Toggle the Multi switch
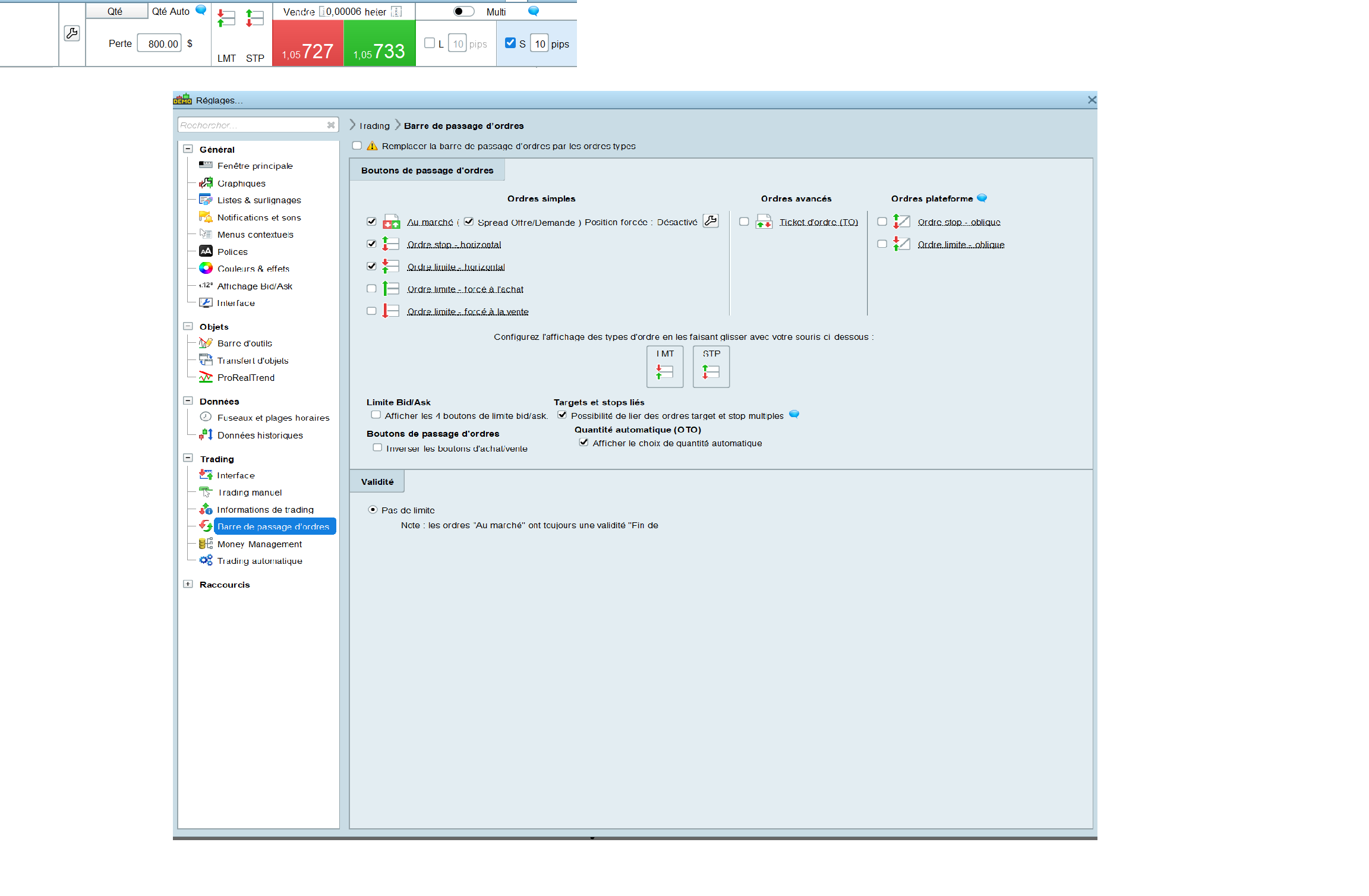 pos(463,11)
